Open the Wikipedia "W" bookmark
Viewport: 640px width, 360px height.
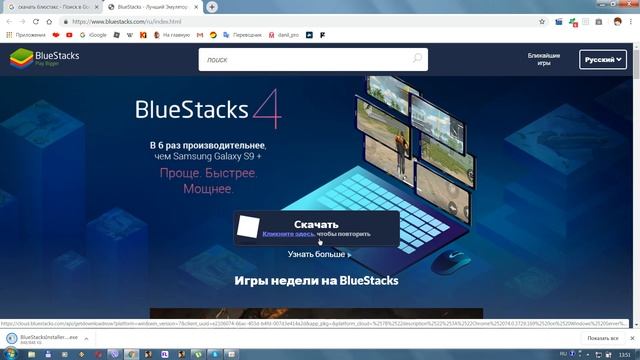click(130, 35)
